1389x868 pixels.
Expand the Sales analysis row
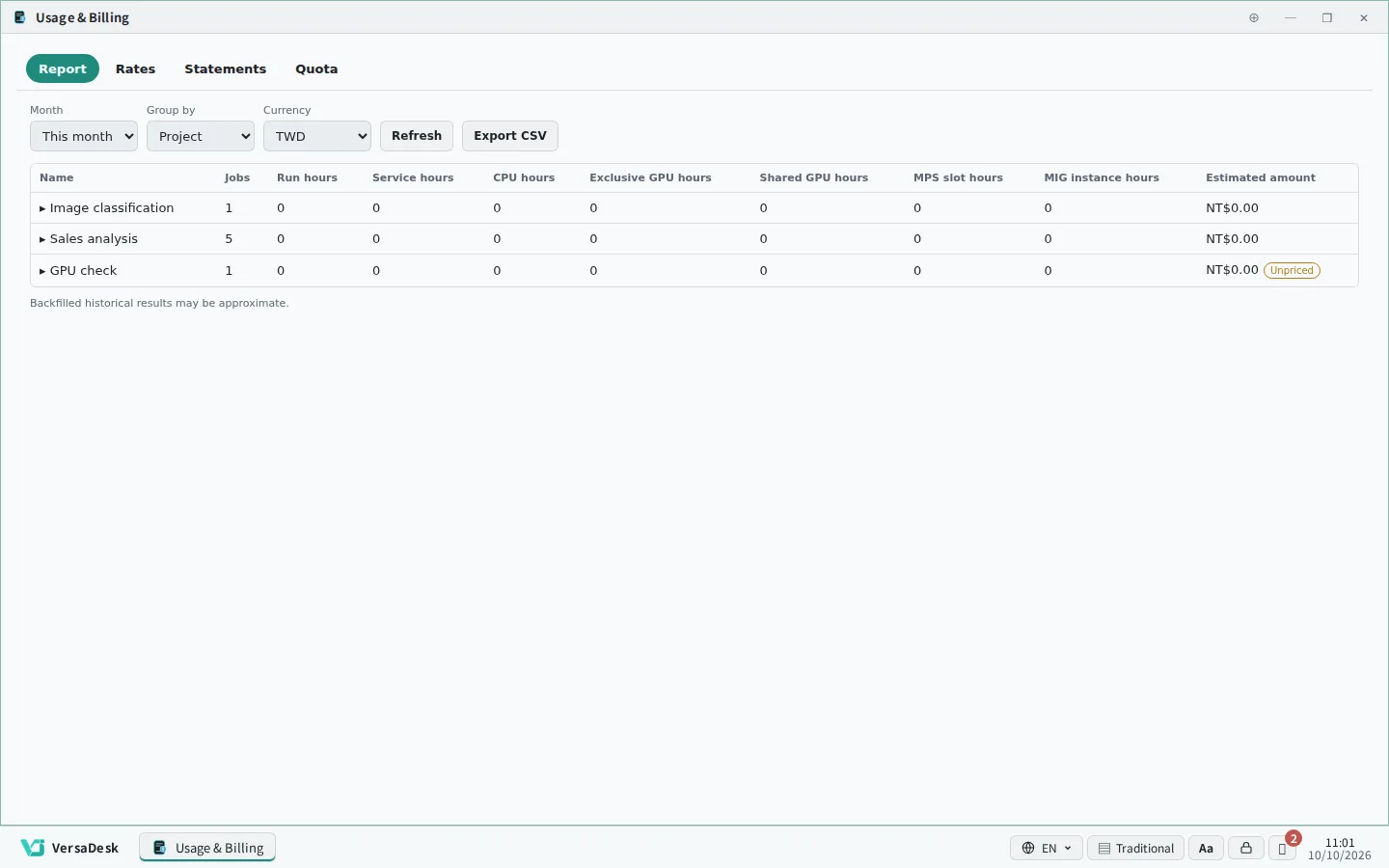[x=42, y=239]
